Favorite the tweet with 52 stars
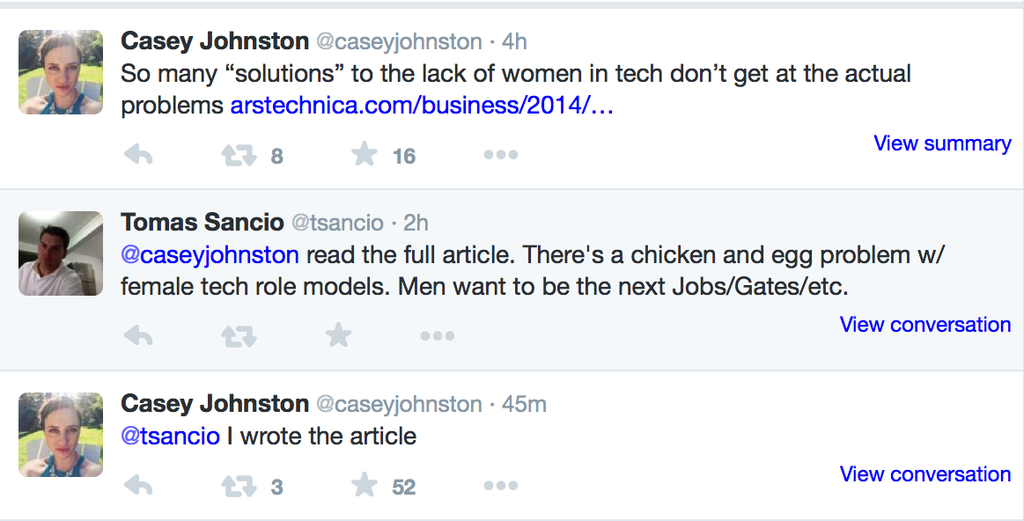This screenshot has width=1024, height=521. [365, 486]
